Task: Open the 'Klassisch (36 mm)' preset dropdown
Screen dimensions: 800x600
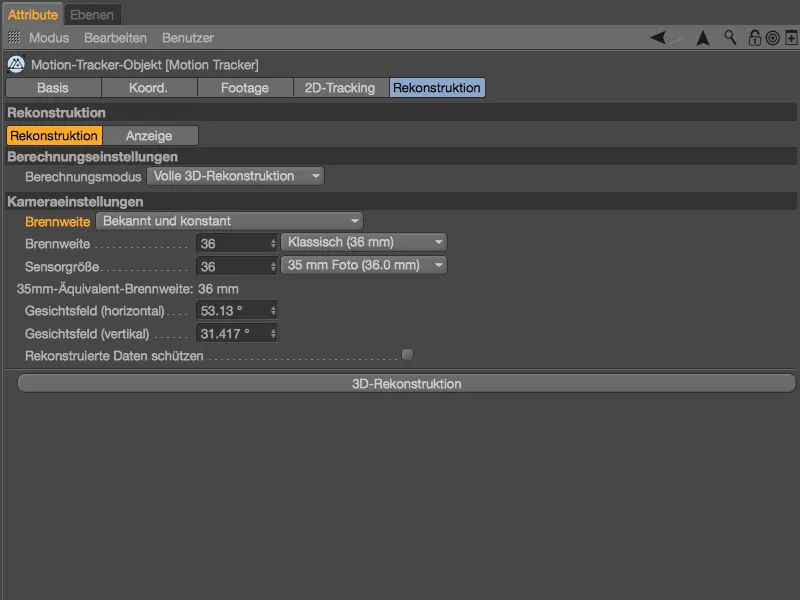Action: [364, 242]
